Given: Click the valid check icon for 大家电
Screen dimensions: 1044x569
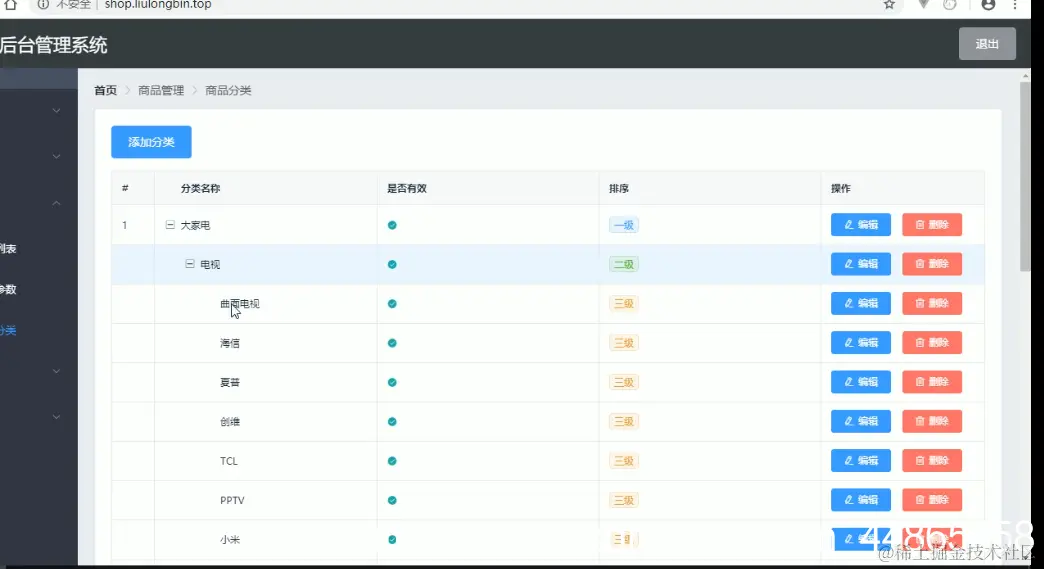Looking at the screenshot, I should point(392,225).
